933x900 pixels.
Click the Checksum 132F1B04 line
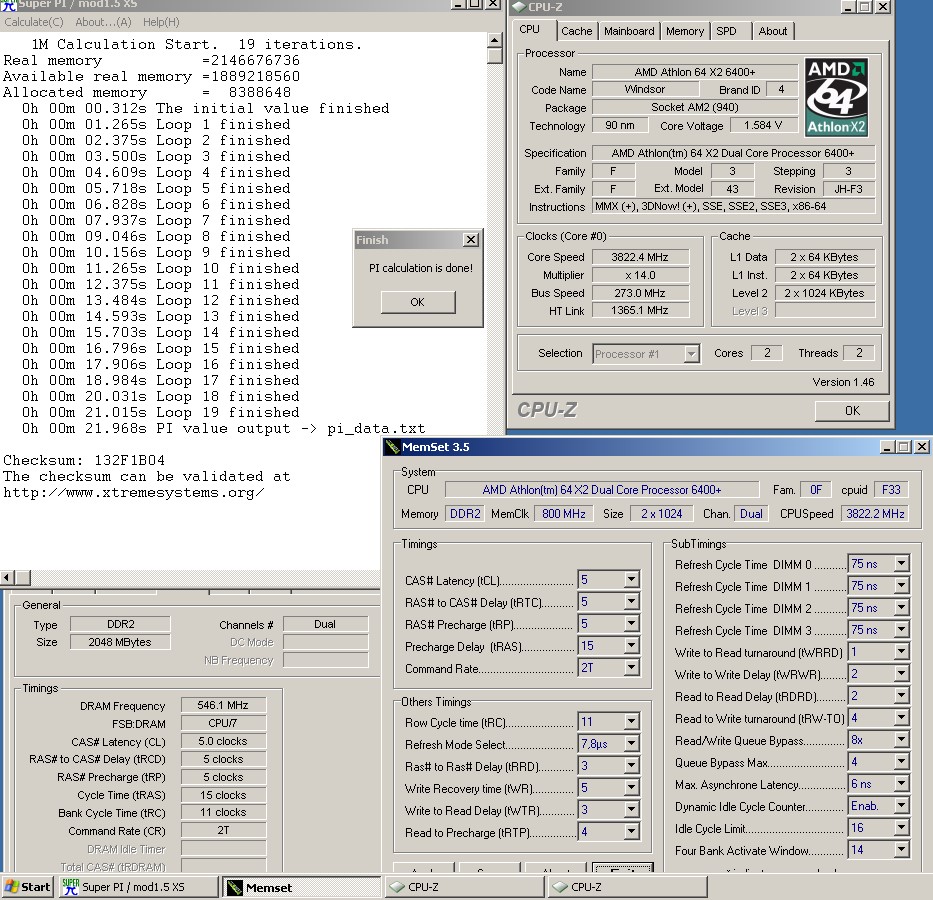pos(84,460)
